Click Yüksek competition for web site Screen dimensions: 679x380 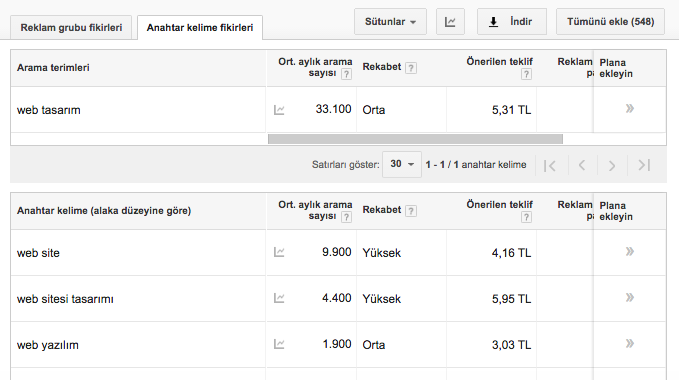click(382, 253)
